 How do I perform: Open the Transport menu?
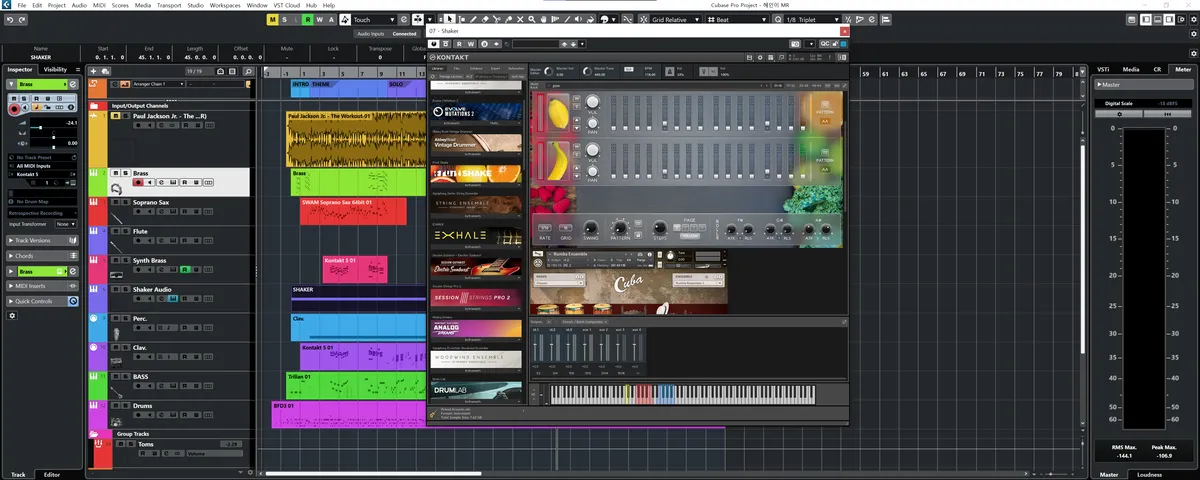point(170,5)
